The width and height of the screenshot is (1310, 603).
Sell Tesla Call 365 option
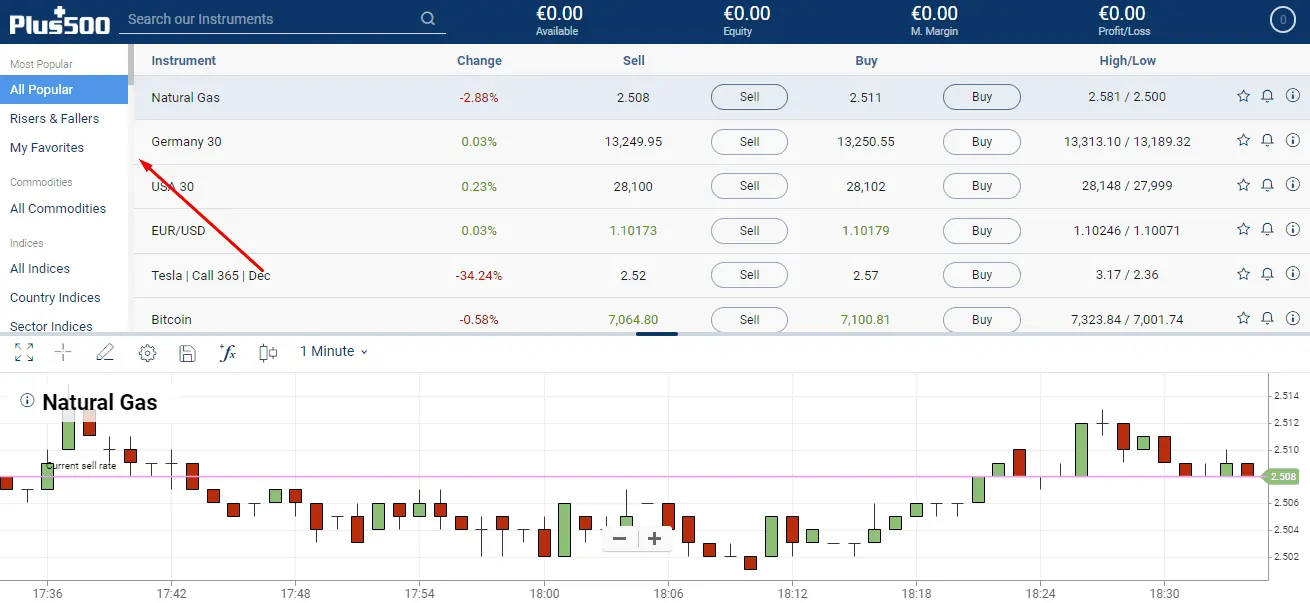click(x=749, y=274)
